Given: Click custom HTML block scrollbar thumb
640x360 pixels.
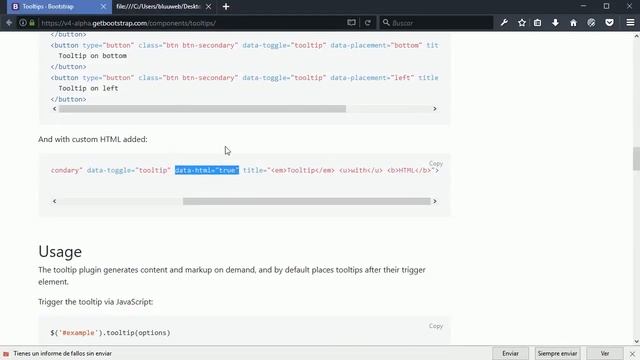Looking at the screenshot, I should click(307, 201).
